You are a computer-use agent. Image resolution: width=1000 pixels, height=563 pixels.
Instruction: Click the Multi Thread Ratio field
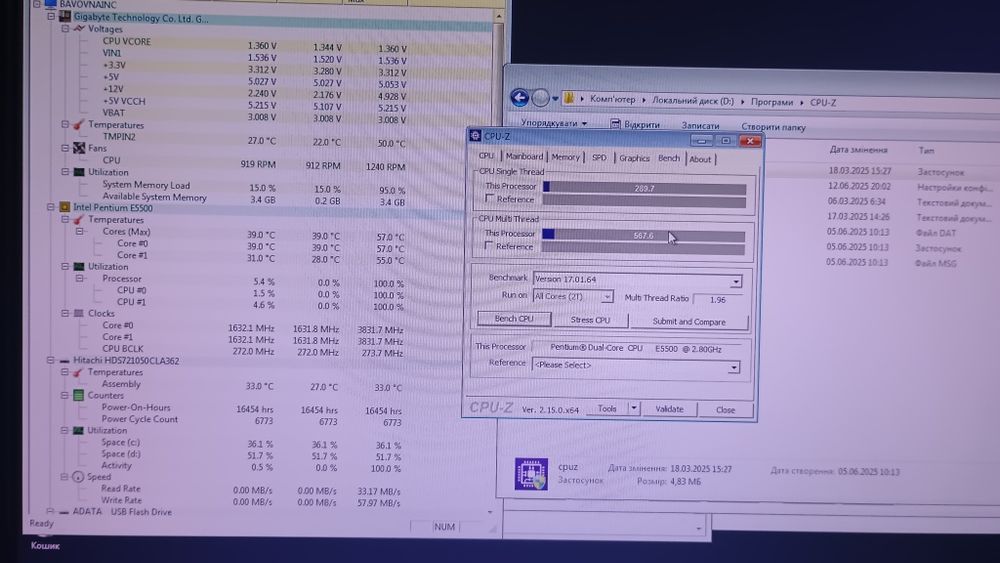718,299
